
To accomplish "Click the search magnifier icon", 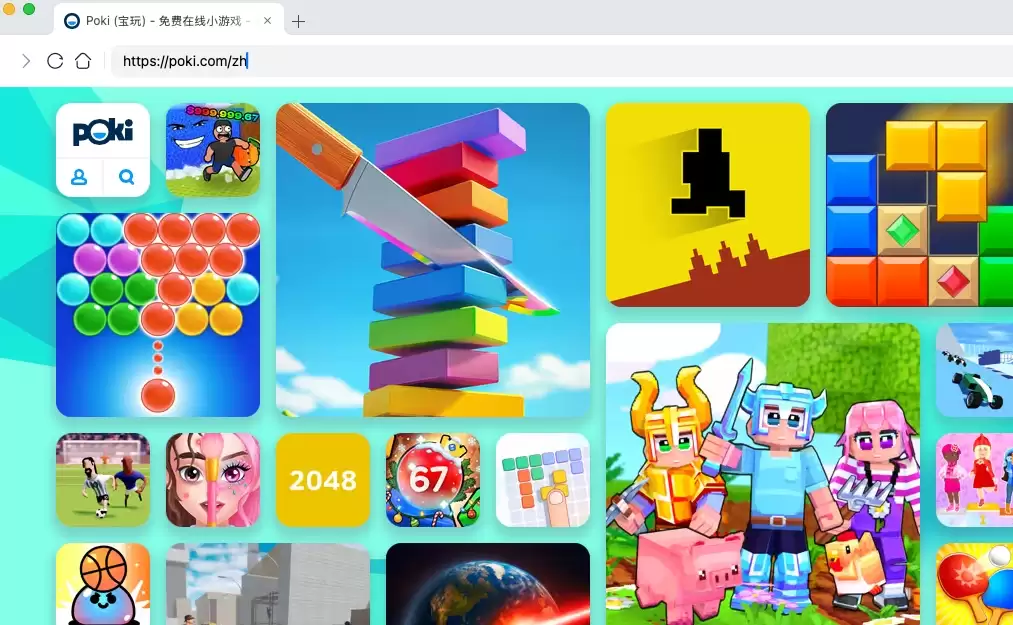I will point(126,177).
